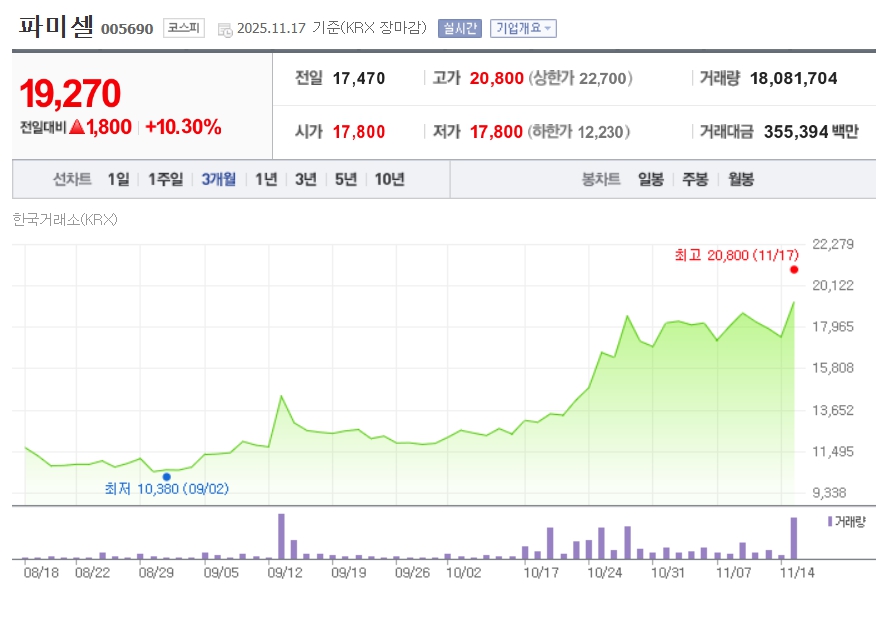Viewport: 876px width, 639px height.
Task: Click the 파미셀 stock name title
Action: pyautogui.click(x=56, y=27)
